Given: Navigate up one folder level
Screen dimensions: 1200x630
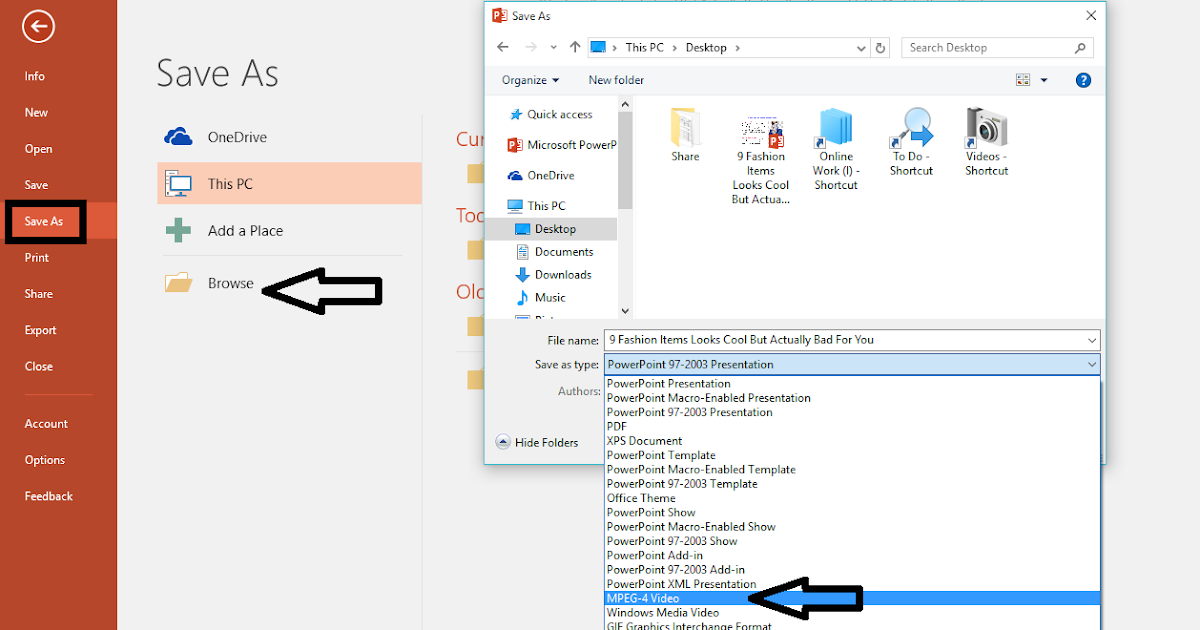Looking at the screenshot, I should pos(575,47).
